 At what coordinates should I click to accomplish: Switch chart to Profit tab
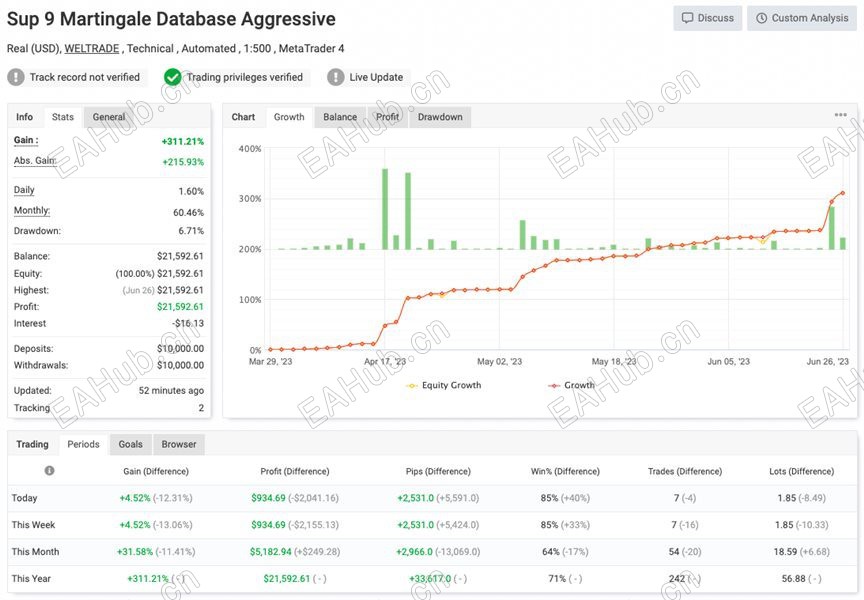tap(387, 117)
